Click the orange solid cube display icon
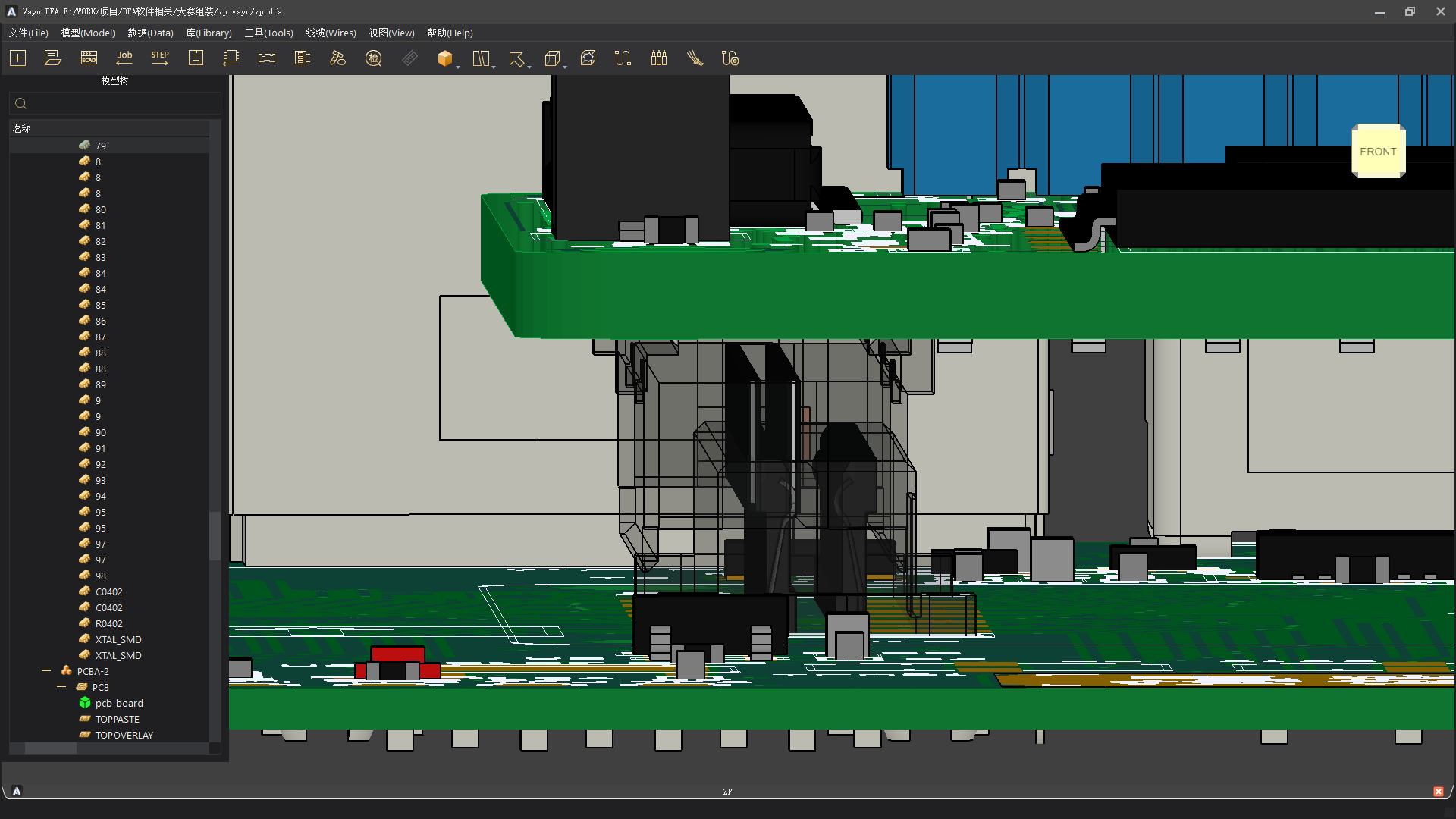Image resolution: width=1456 pixels, height=819 pixels. click(x=445, y=58)
